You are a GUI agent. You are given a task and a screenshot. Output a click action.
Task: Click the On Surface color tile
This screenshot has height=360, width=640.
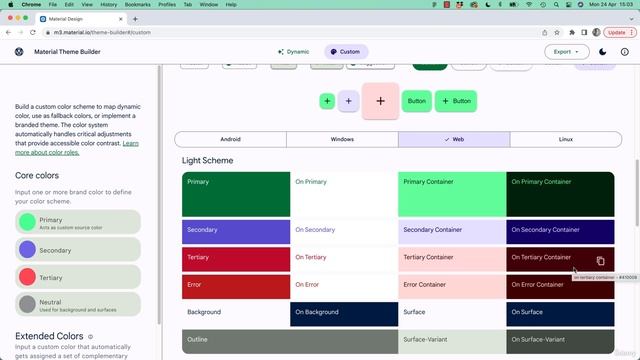pos(560,314)
